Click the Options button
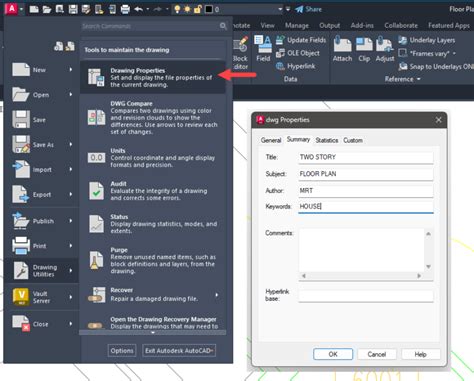Viewport: 474px width, 381px height. (122, 351)
